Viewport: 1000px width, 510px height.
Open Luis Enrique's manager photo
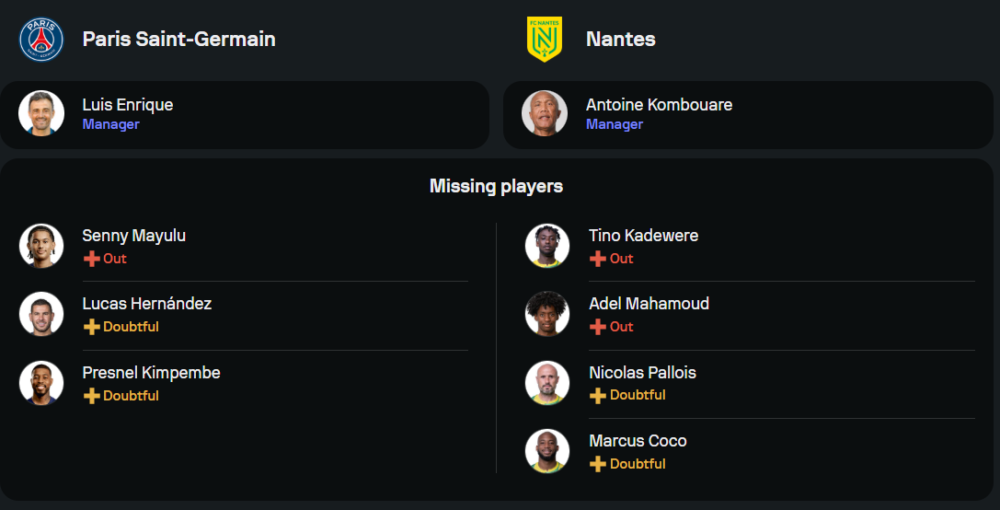[41, 113]
